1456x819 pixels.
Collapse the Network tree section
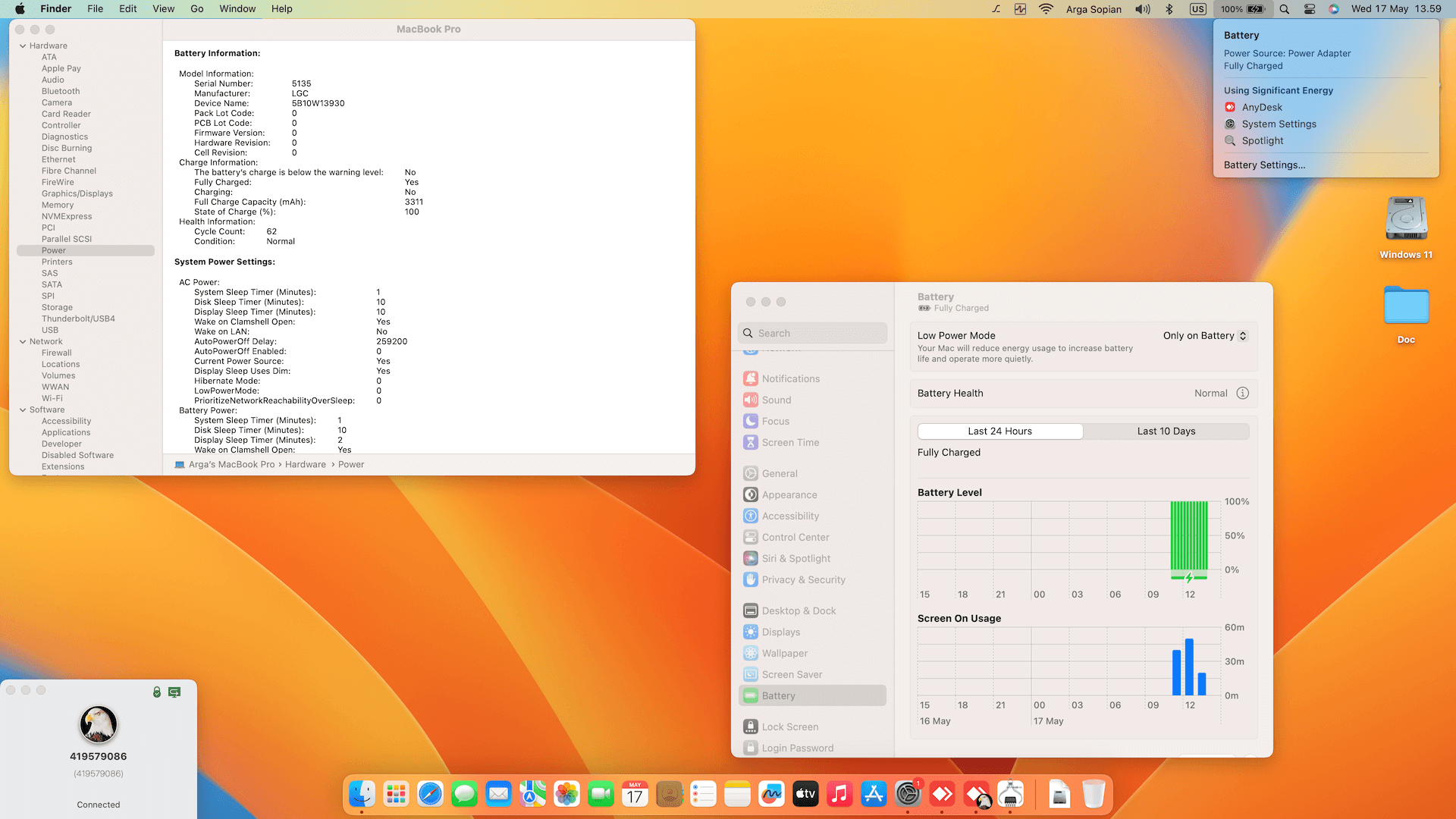(x=23, y=341)
